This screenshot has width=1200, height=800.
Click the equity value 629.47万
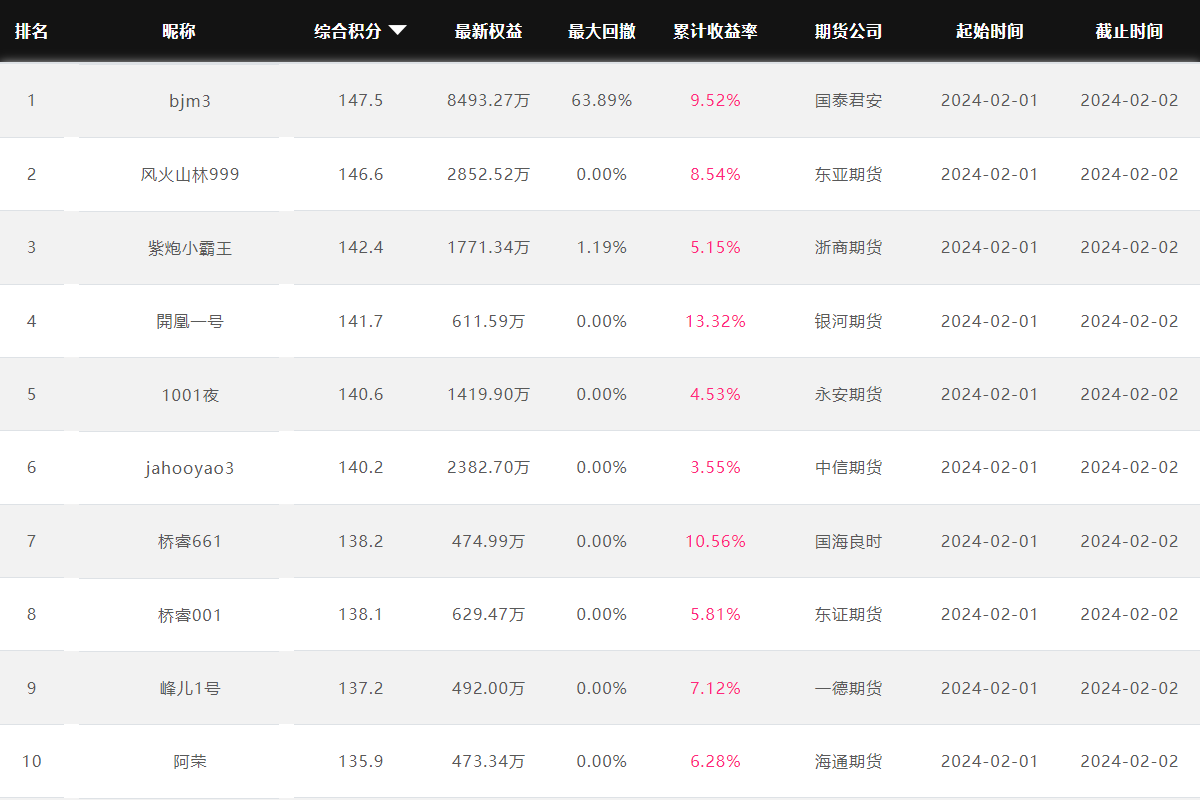489,614
